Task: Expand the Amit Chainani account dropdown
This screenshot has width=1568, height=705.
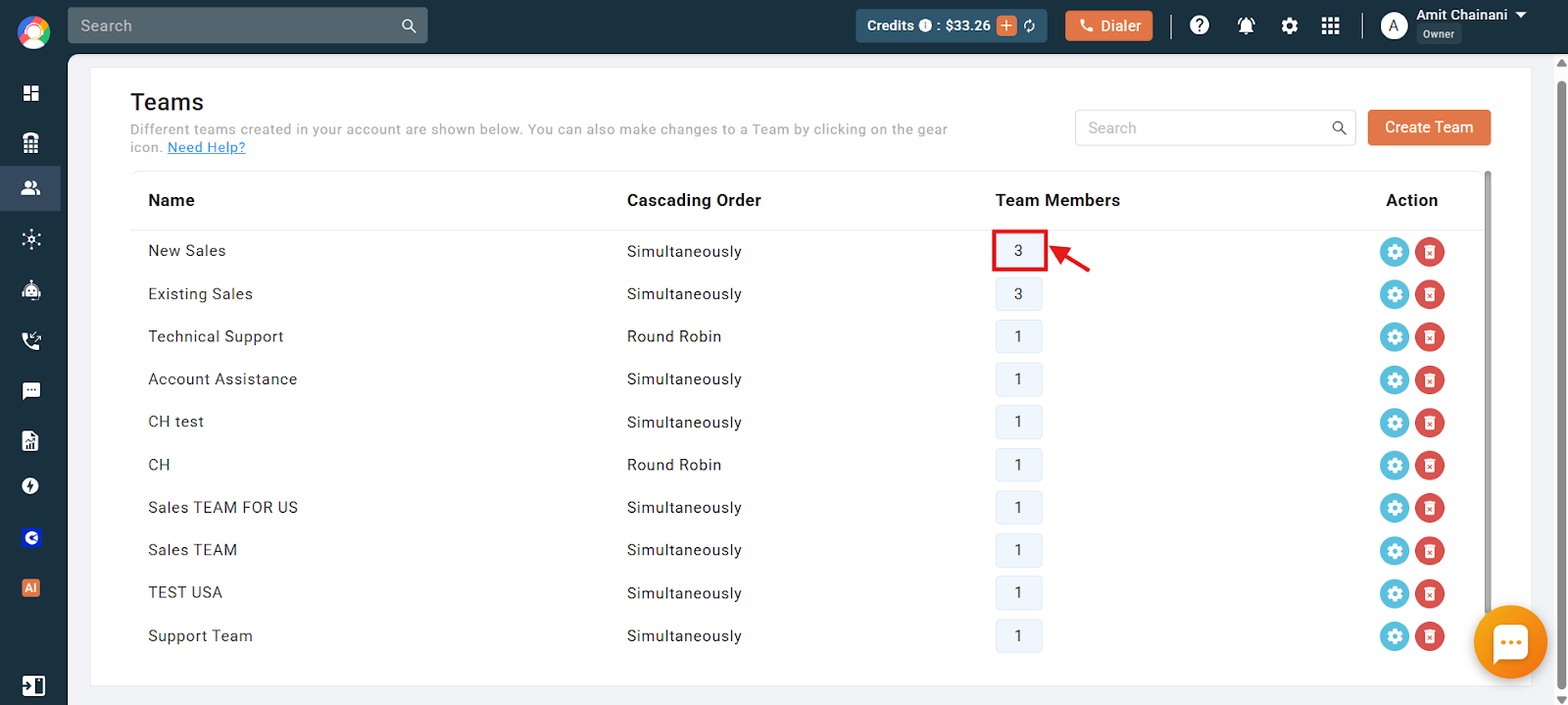Action: [1521, 15]
